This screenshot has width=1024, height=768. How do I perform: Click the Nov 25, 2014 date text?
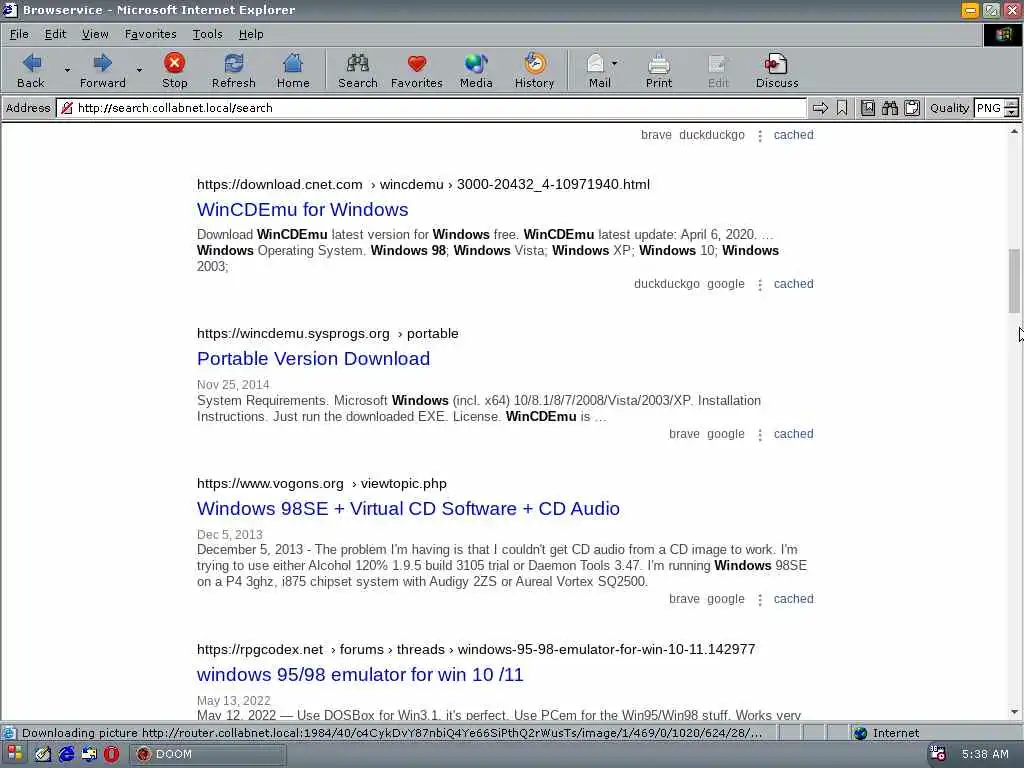233,385
